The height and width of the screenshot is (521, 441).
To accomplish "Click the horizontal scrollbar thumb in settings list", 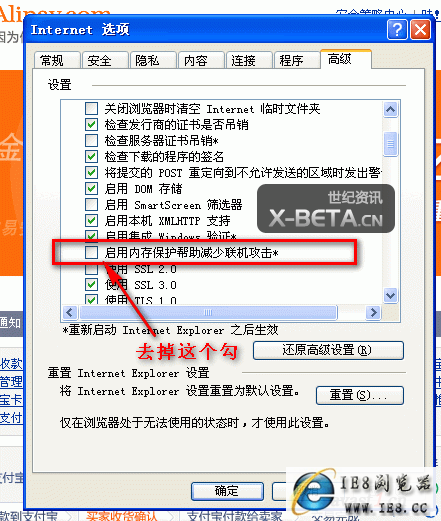I will (209, 313).
